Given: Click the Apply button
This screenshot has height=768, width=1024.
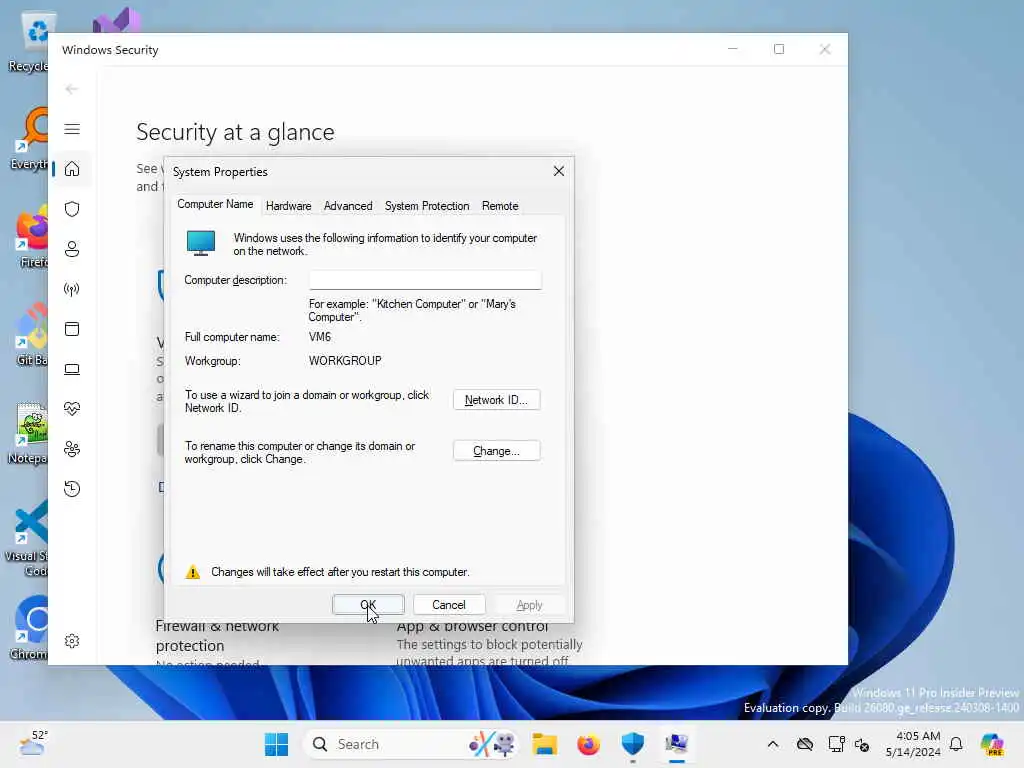Looking at the screenshot, I should point(529,605).
